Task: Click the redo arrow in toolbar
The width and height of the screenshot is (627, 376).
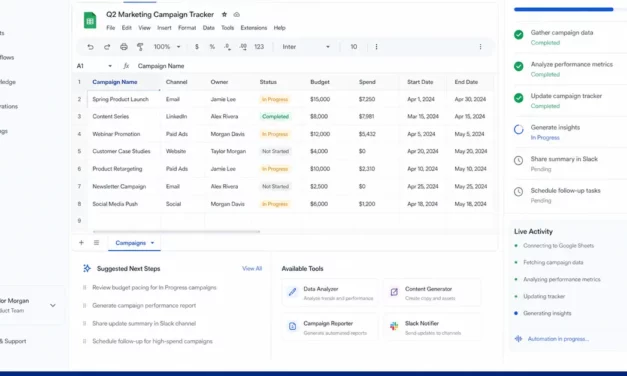Action: click(107, 47)
